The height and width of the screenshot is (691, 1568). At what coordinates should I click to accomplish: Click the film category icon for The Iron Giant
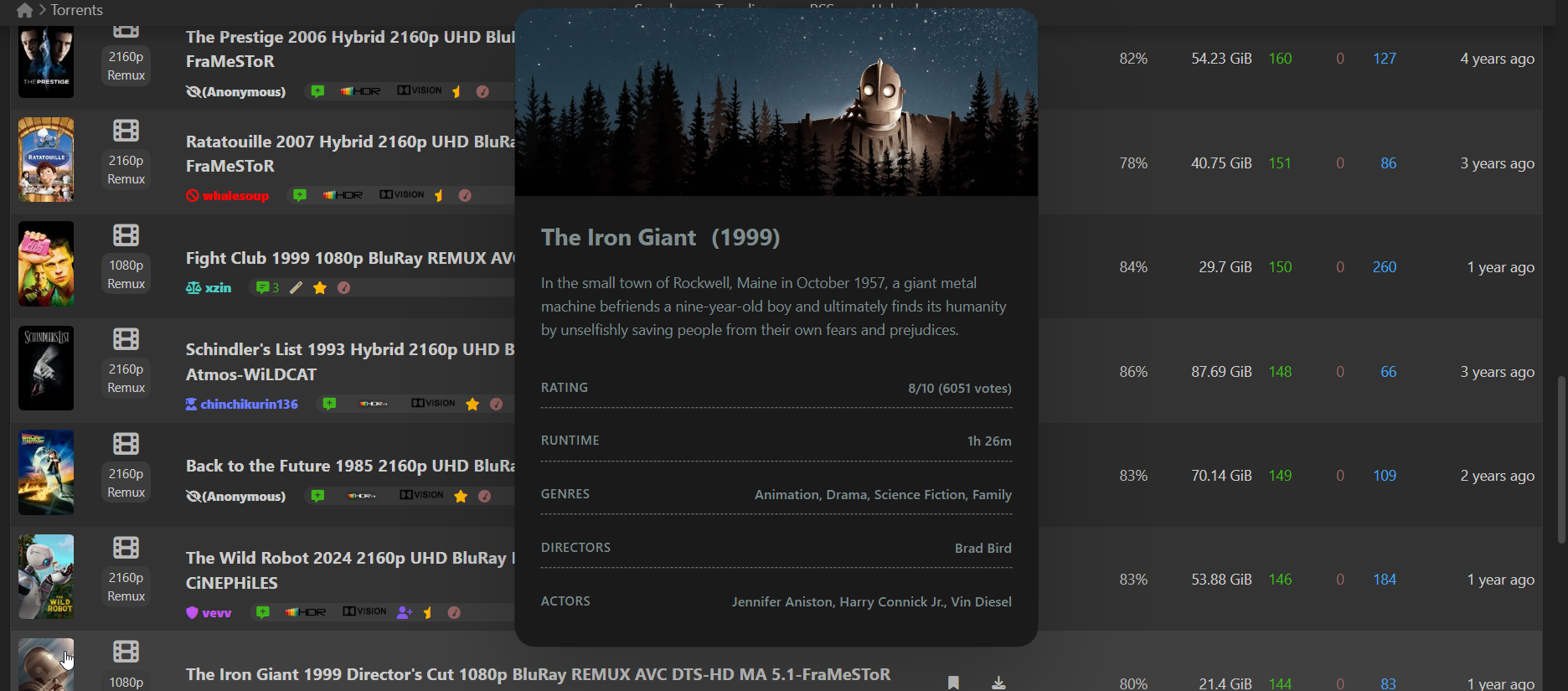click(x=126, y=652)
